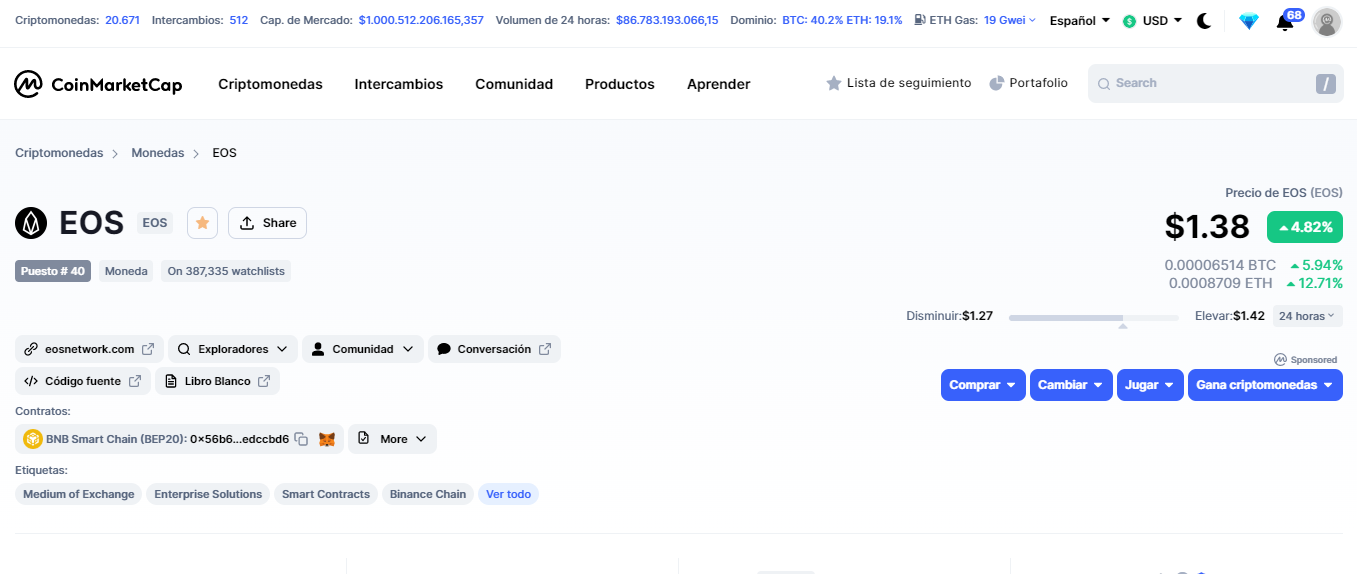The image size is (1357, 574).
Task: Select Smart Contracts tag
Action: tap(326, 494)
